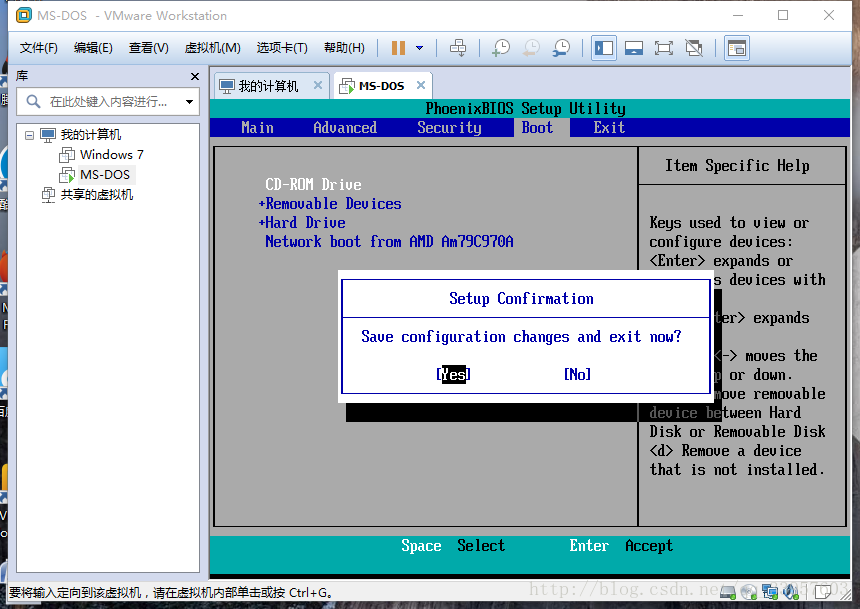
Task: Toggle the thumbnail bar view
Action: (634, 48)
